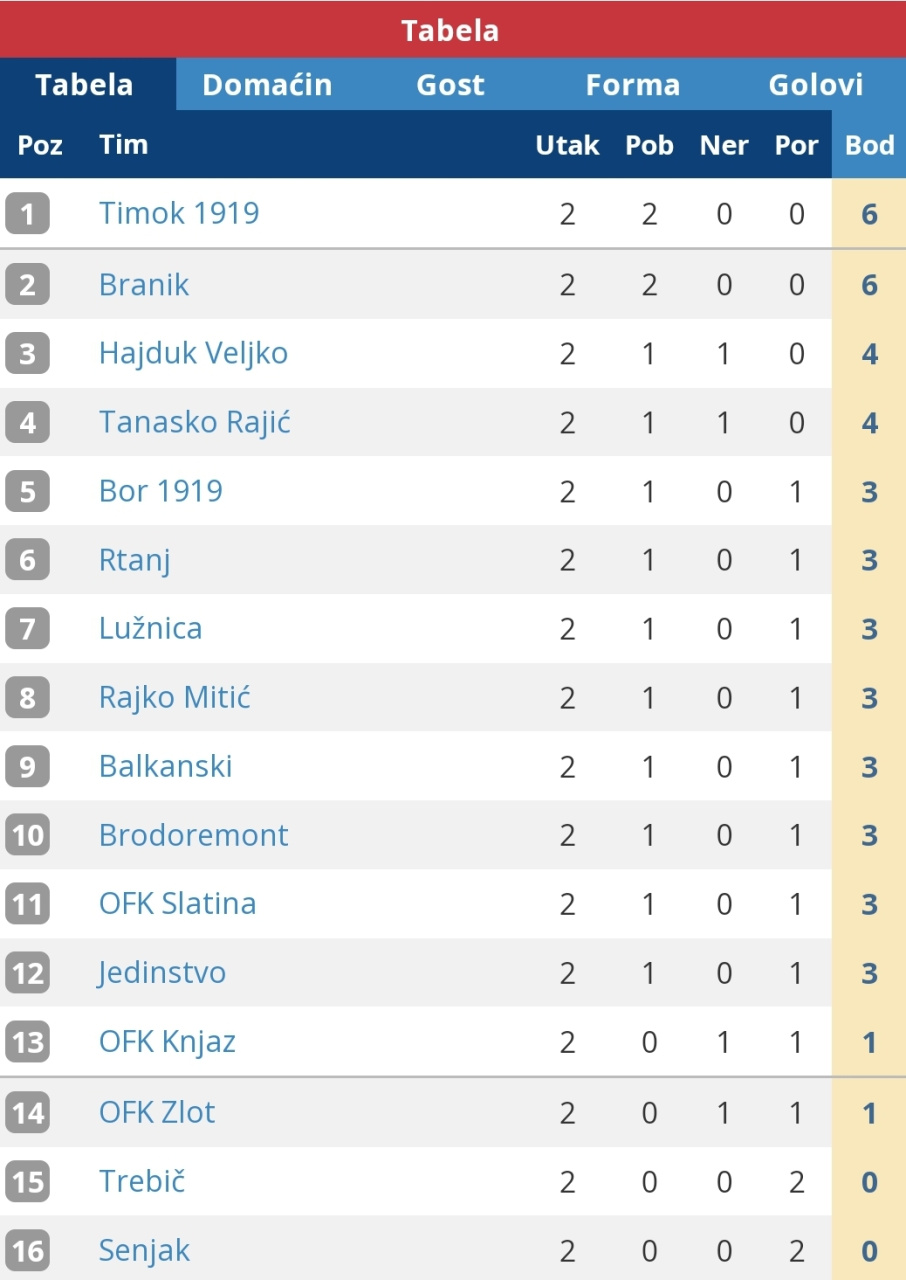Switch to the Domaćin tab

(x=267, y=85)
